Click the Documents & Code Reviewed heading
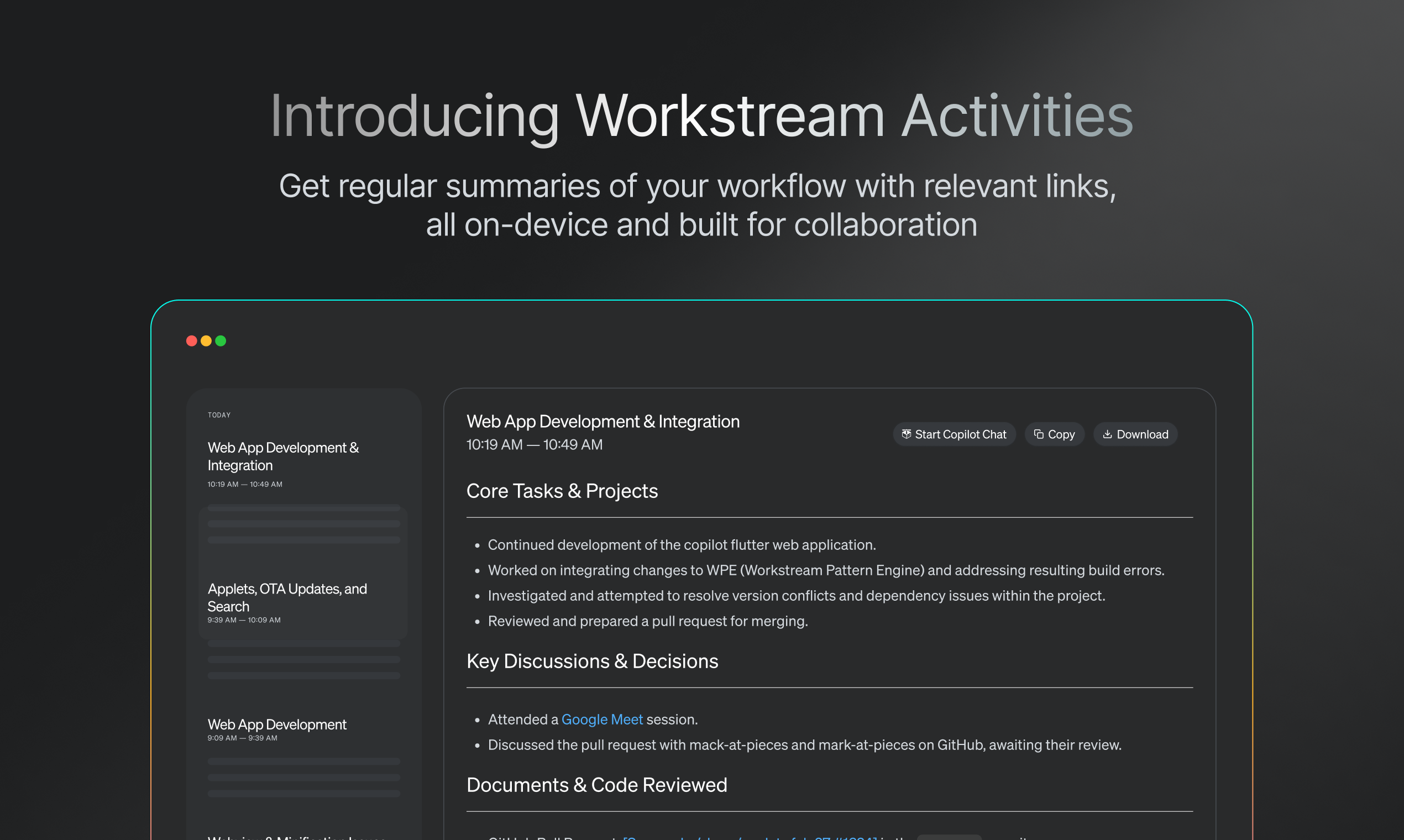The height and width of the screenshot is (840, 1404). [597, 785]
